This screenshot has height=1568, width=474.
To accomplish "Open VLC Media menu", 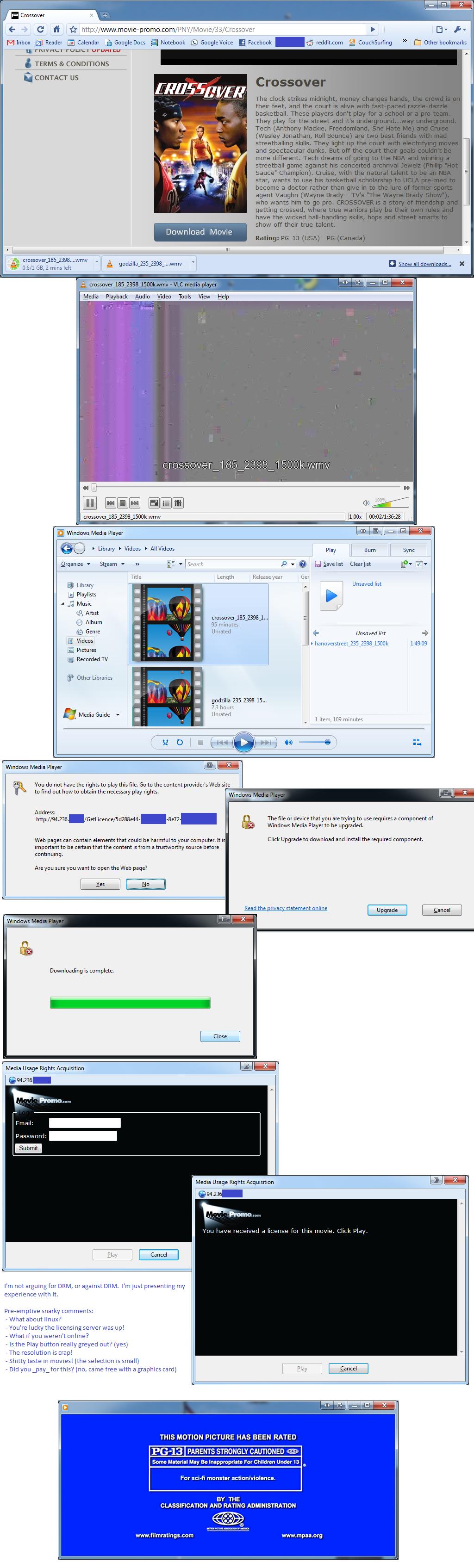I will [x=91, y=297].
